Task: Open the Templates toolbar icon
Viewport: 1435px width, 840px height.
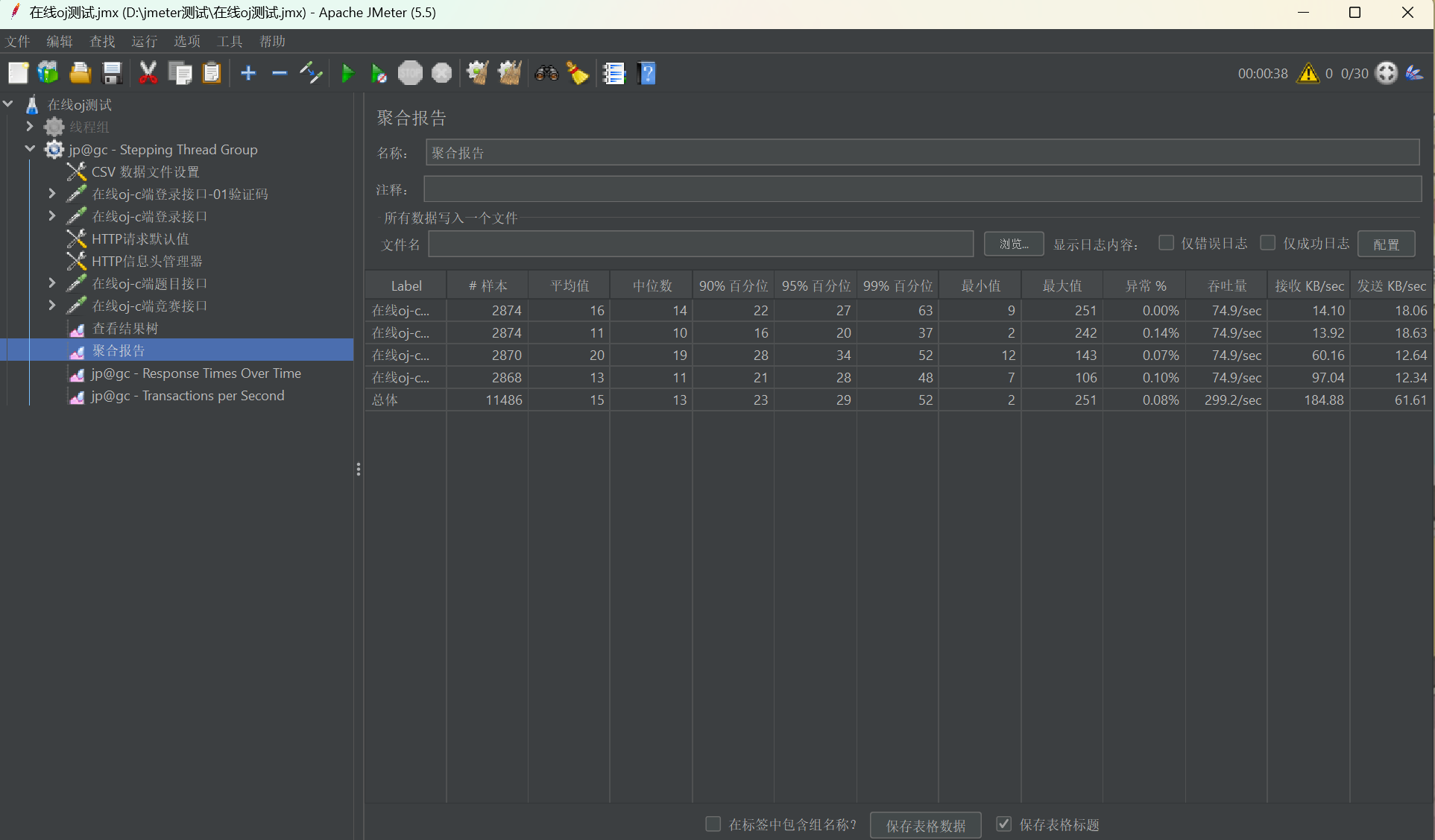Action: click(48, 73)
